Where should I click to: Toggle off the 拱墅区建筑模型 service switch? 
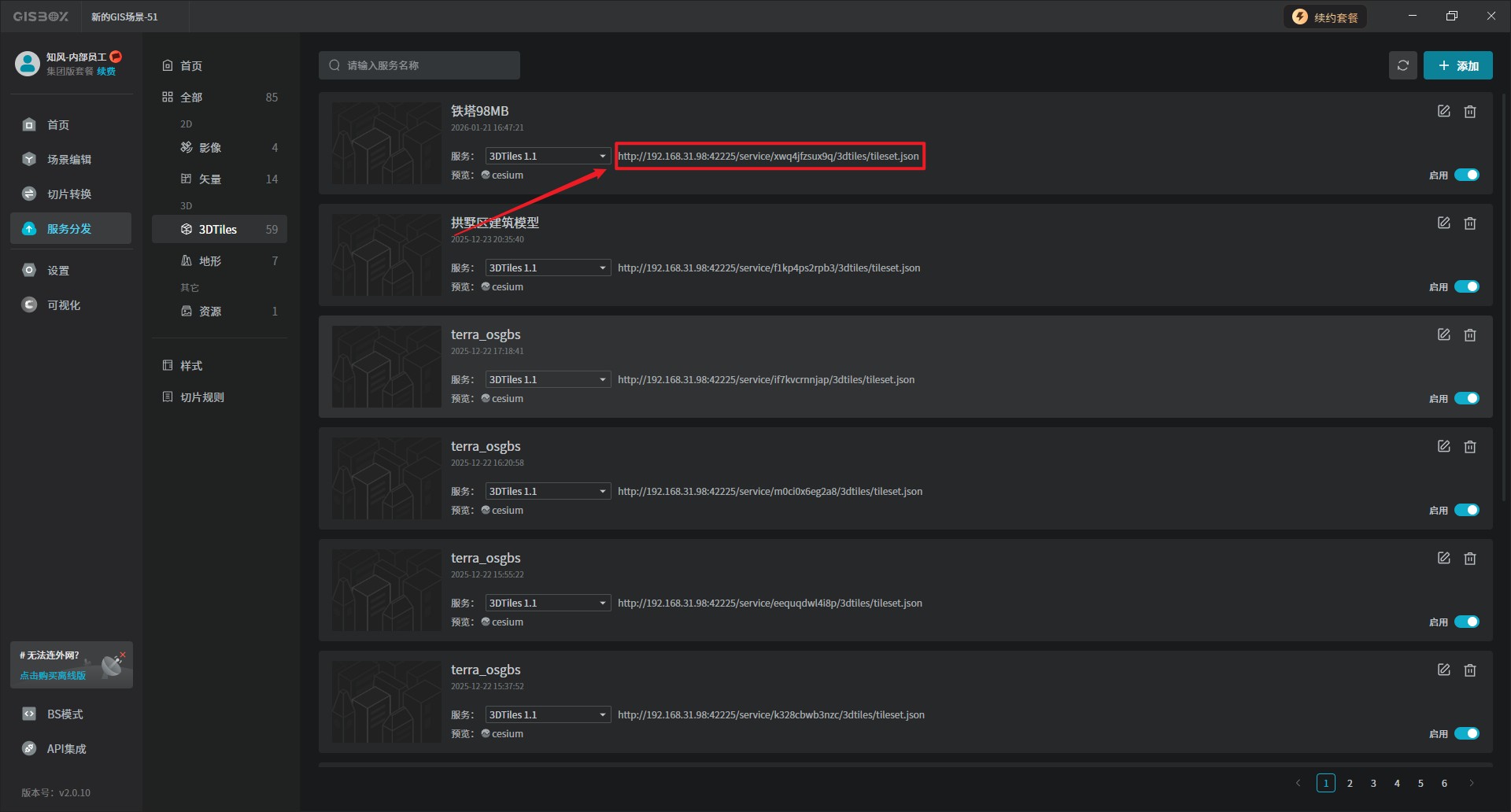(1466, 287)
